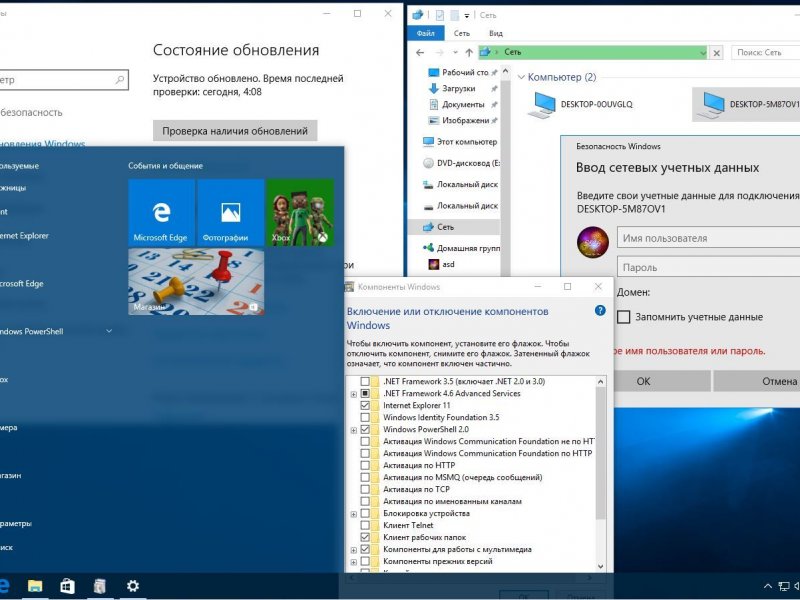Image resolution: width=800 pixels, height=600 pixels.
Task: Uncheck Клиент рабочих папок
Action: pos(365,537)
